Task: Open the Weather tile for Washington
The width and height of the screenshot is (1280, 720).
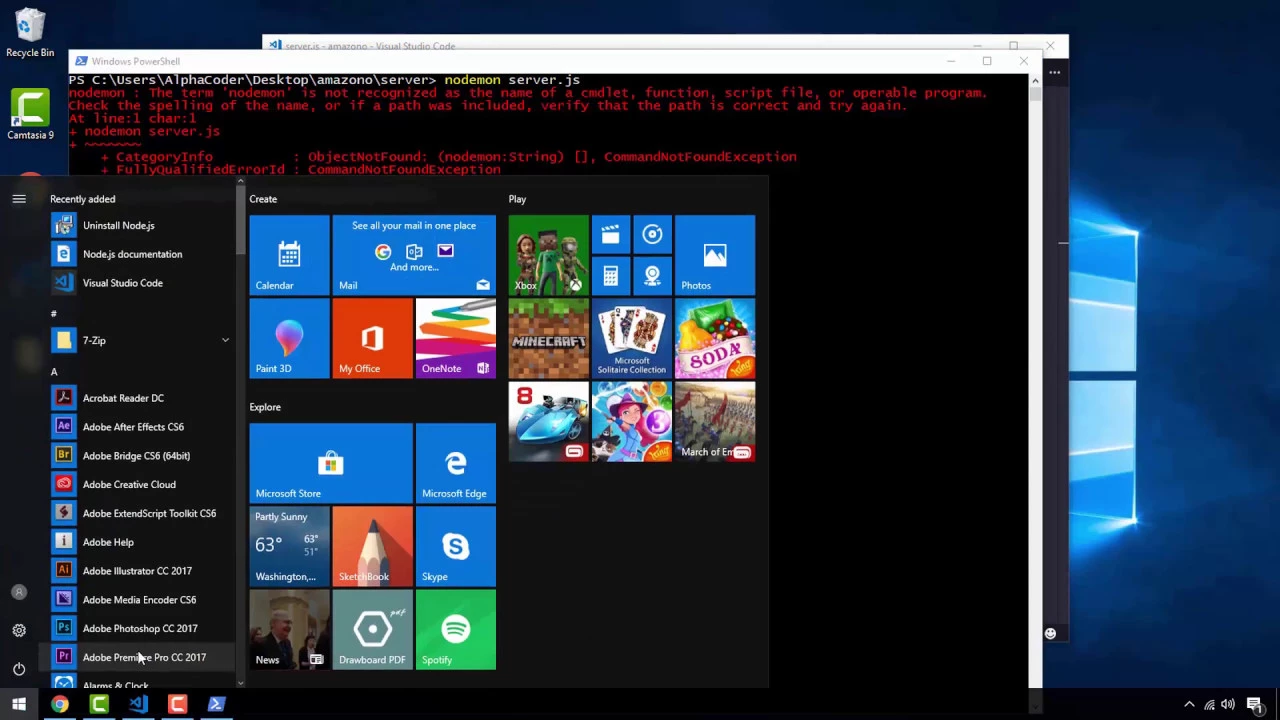Action: 289,546
